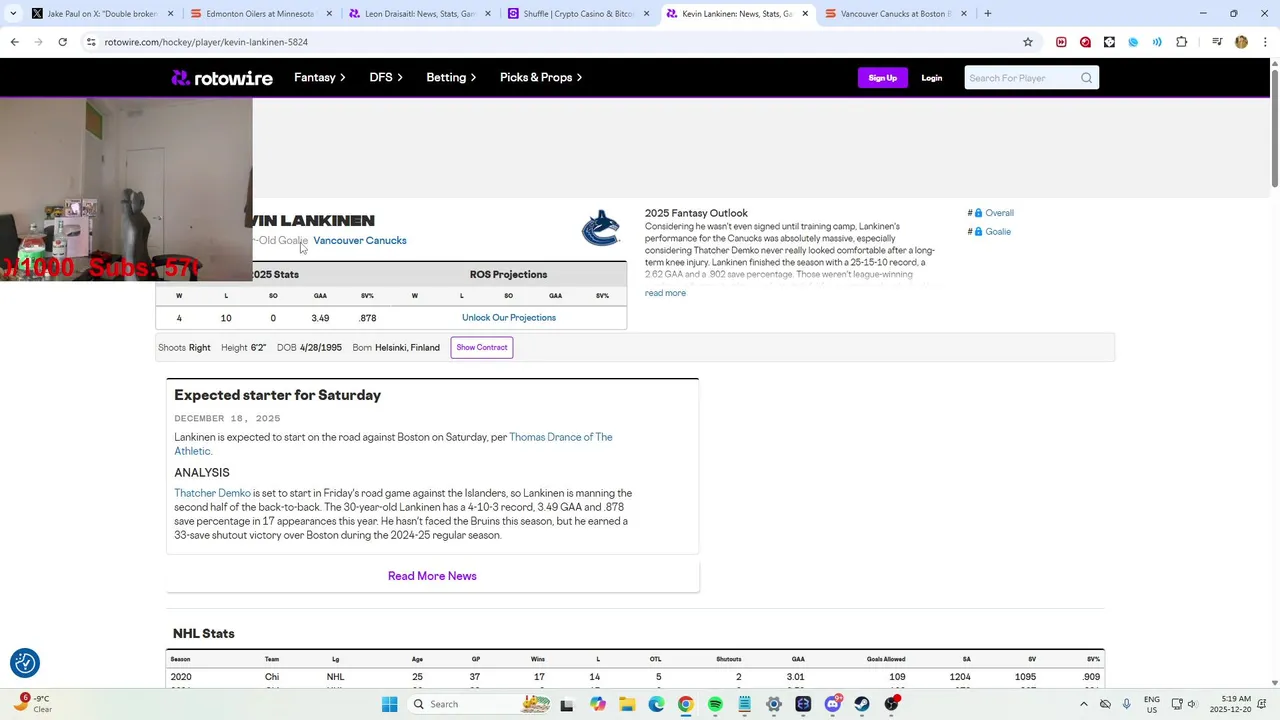Open Steam from the taskbar
Image resolution: width=1280 pixels, height=720 pixels.
(862, 704)
